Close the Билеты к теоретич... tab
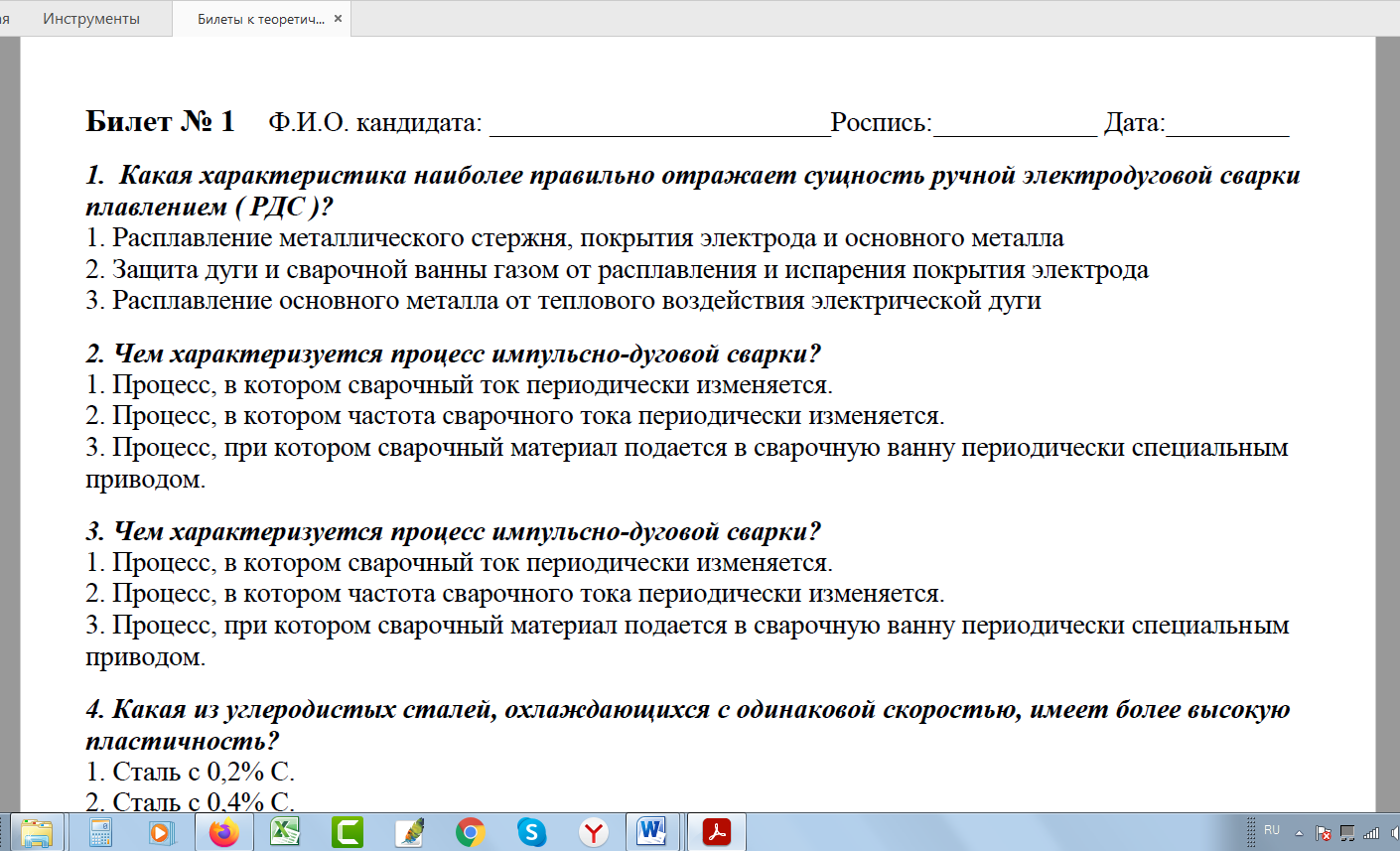This screenshot has width=1400, height=851. point(338,19)
